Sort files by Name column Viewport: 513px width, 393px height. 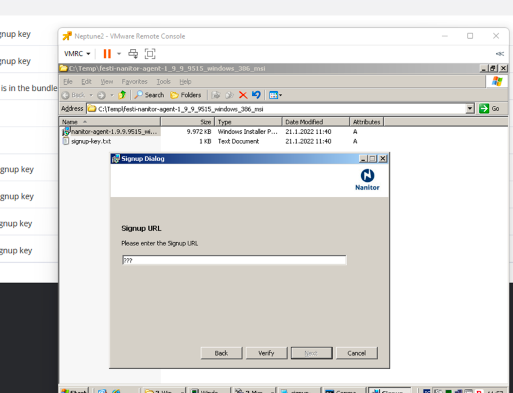[110, 122]
